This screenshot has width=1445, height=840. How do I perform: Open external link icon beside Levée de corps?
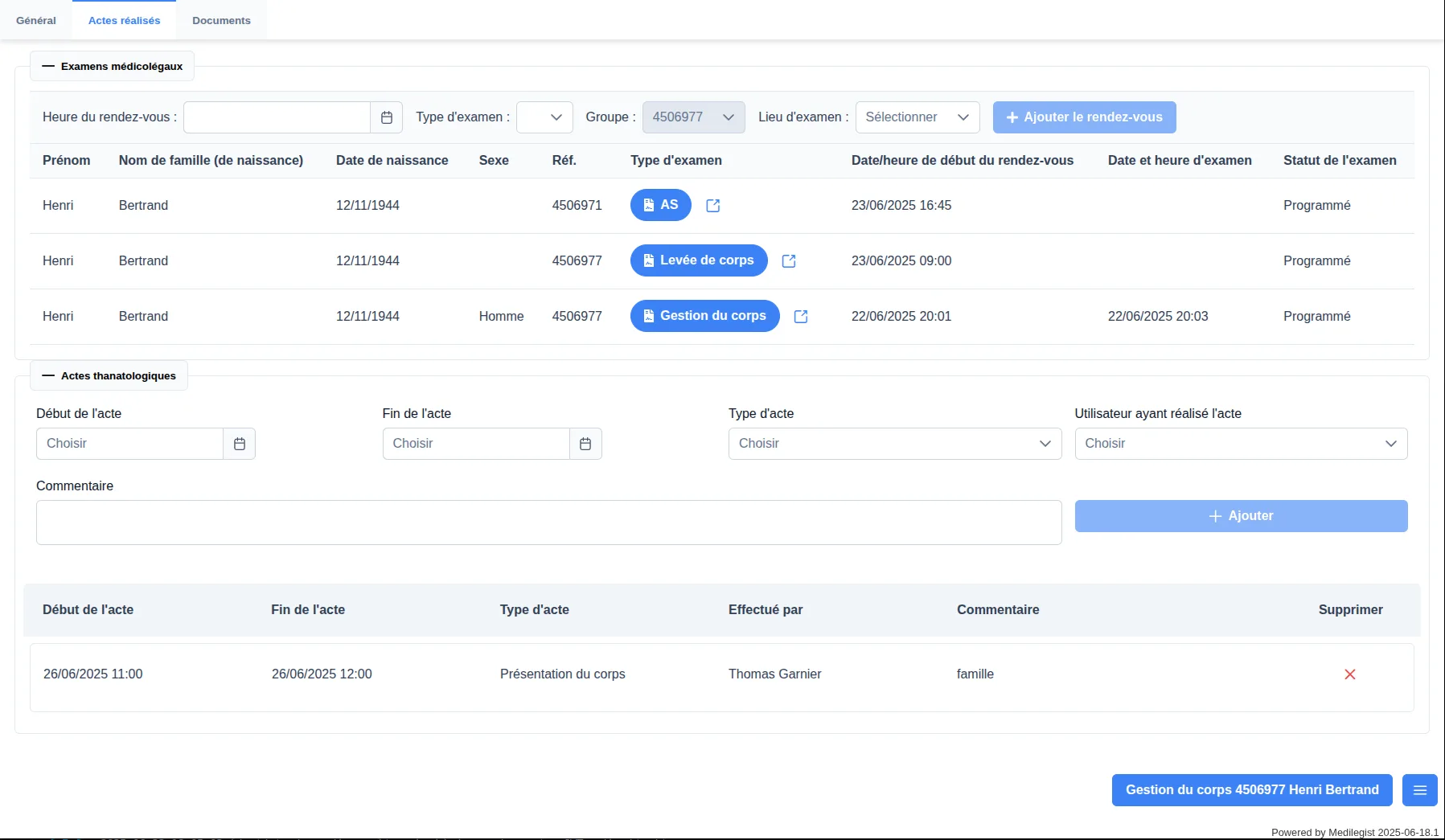point(789,261)
